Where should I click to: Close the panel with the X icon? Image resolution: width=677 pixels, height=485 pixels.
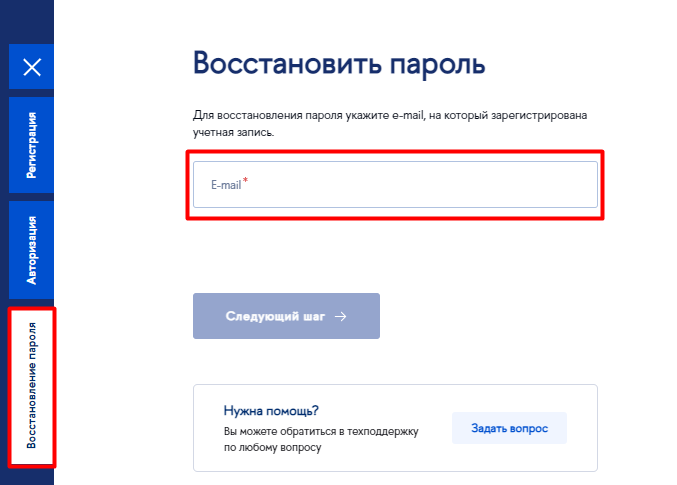pos(32,68)
